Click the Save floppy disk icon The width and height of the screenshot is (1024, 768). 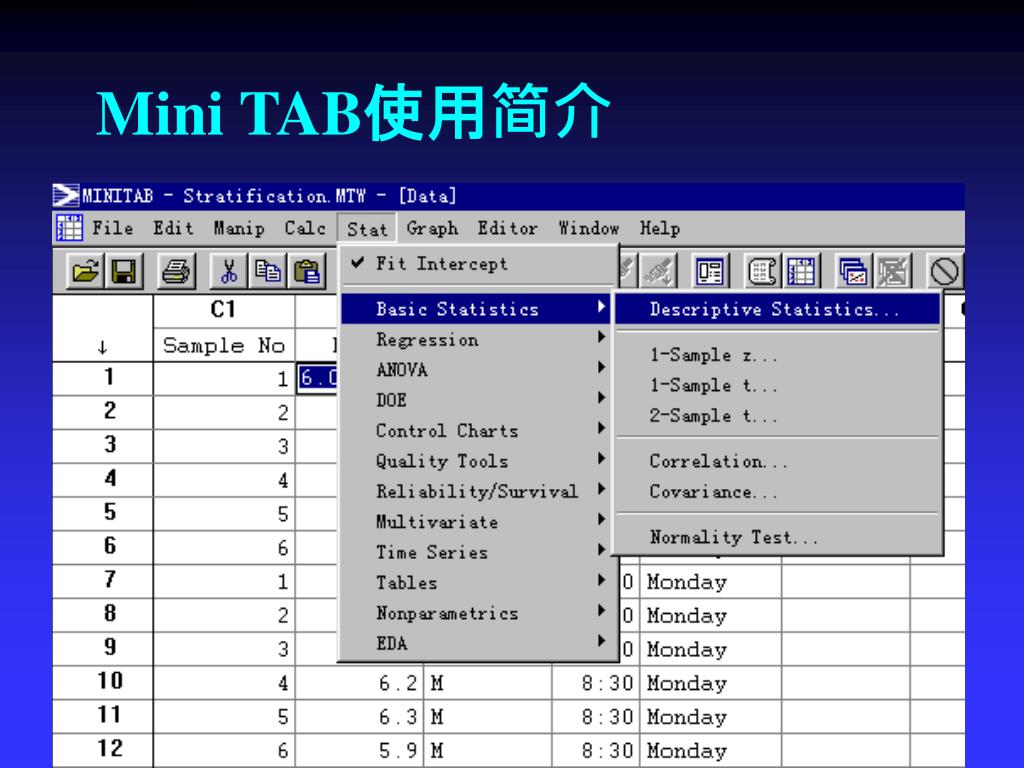pyautogui.click(x=123, y=271)
